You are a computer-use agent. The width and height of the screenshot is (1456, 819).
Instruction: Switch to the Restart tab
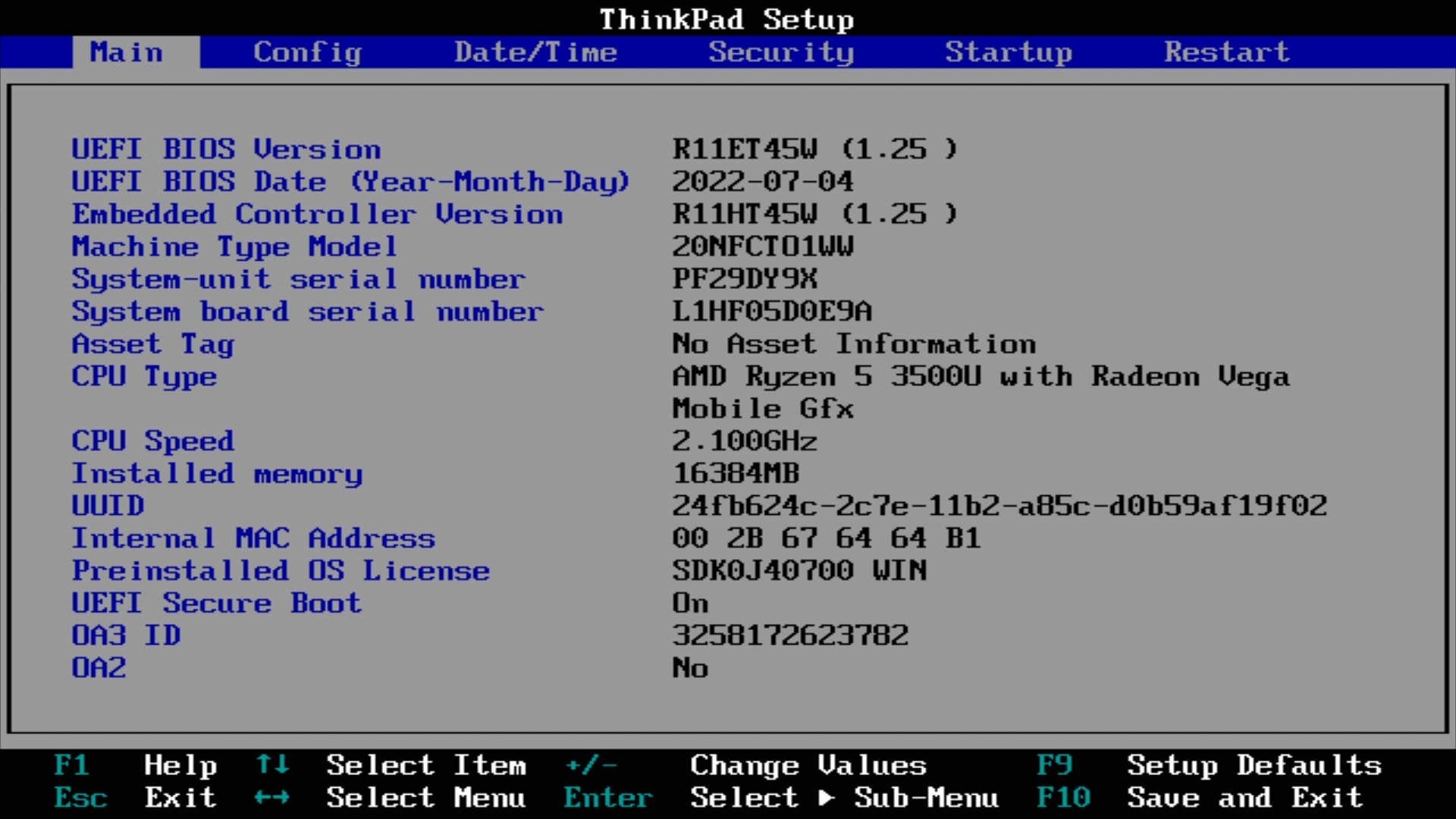1226,52
